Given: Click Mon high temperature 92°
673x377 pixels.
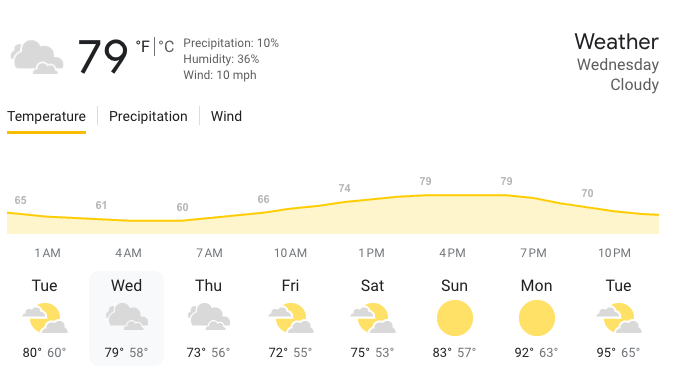Looking at the screenshot, I should [x=524, y=353].
